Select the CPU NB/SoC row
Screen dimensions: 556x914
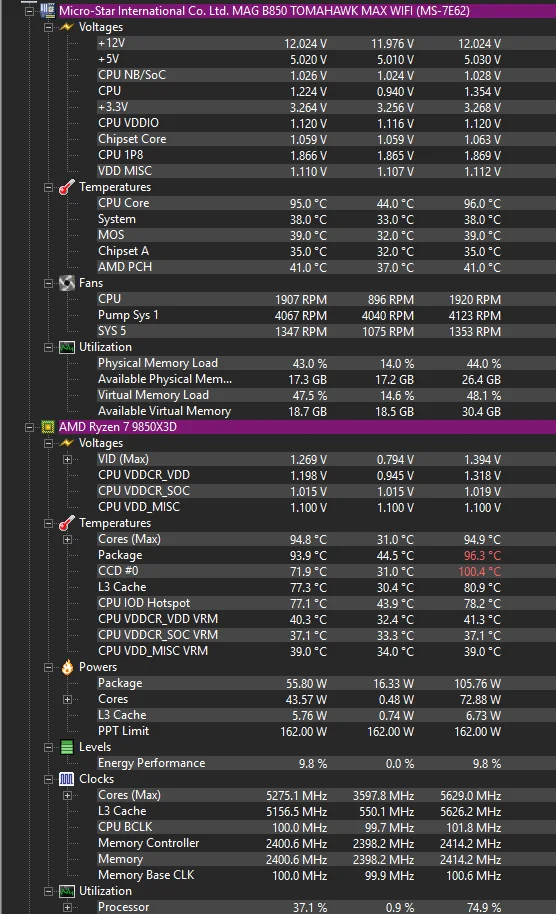[326, 75]
